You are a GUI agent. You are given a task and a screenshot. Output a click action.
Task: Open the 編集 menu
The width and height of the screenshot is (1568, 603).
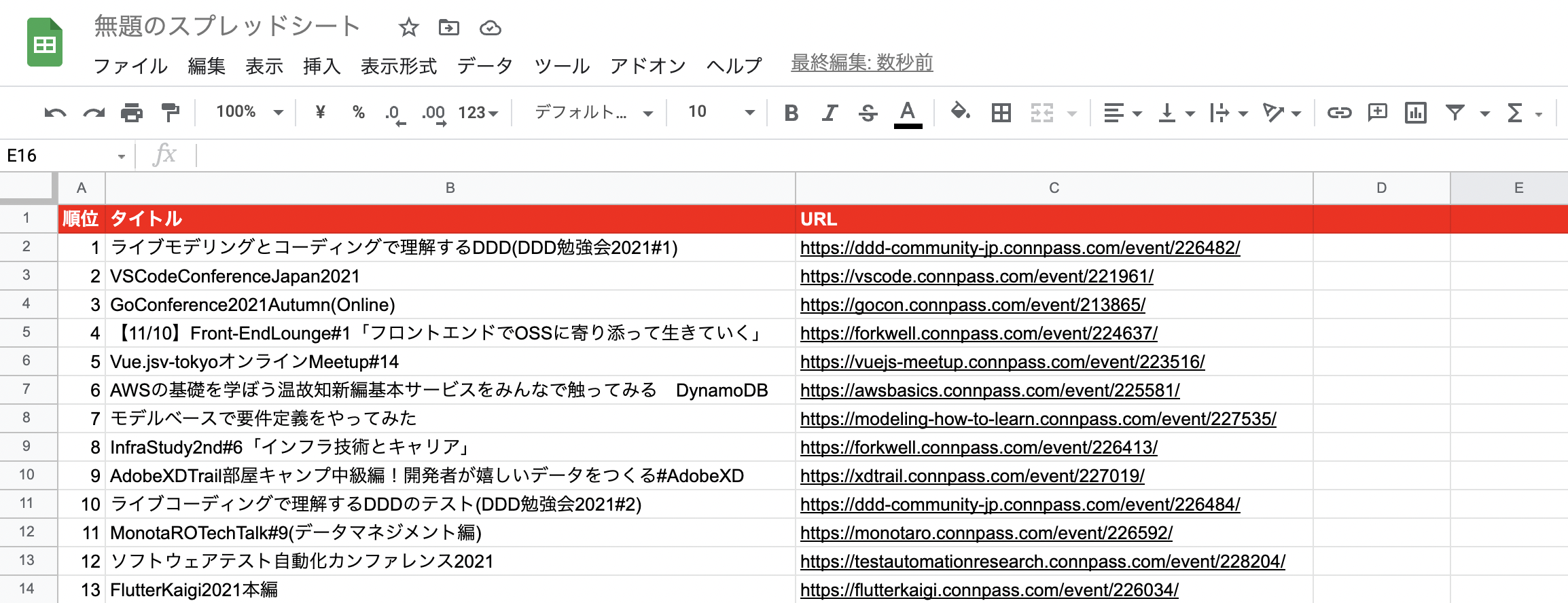(x=207, y=66)
